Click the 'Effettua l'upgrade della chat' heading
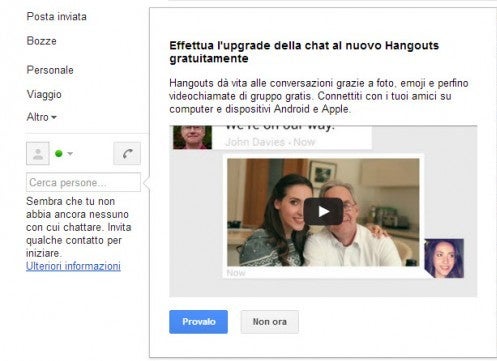This screenshot has height=361, width=497. pos(304,52)
